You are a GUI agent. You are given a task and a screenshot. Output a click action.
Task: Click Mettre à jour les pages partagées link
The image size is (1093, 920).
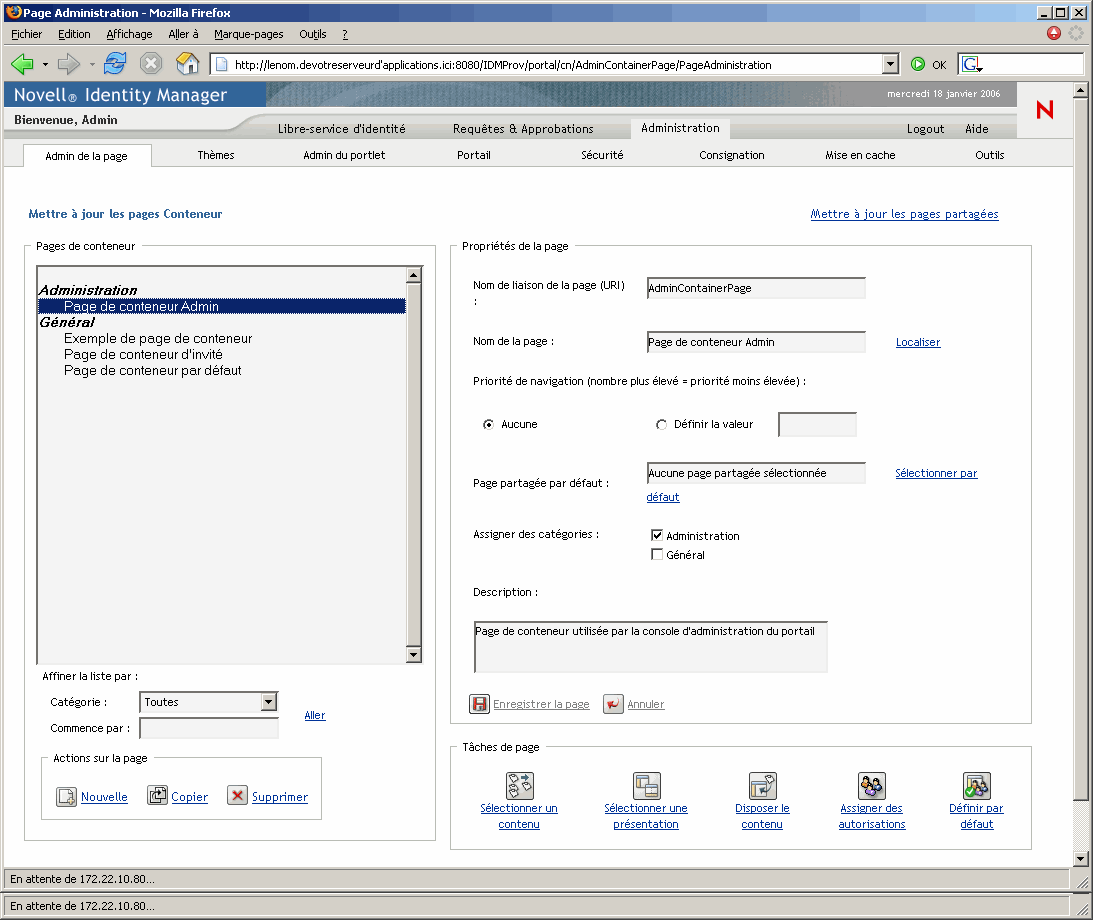coord(904,214)
